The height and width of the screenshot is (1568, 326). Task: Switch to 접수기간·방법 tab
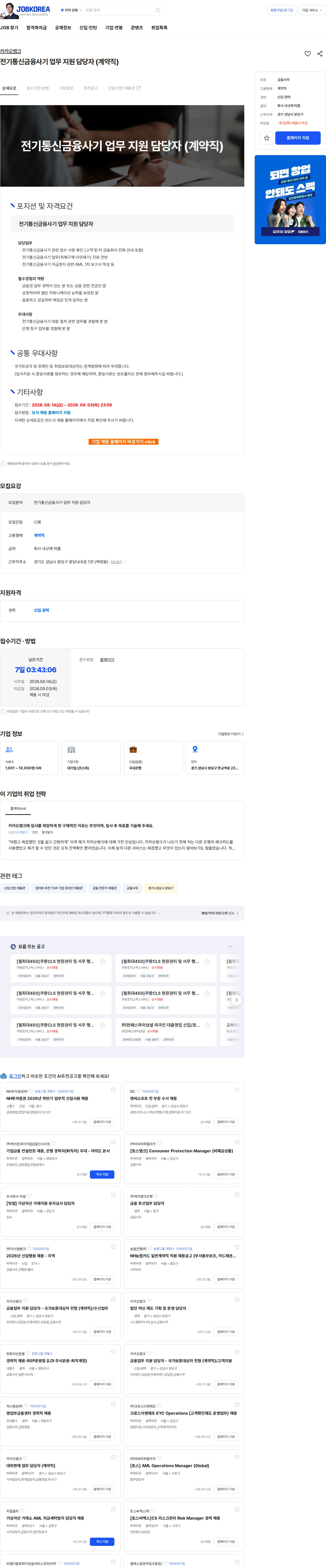pos(38,88)
